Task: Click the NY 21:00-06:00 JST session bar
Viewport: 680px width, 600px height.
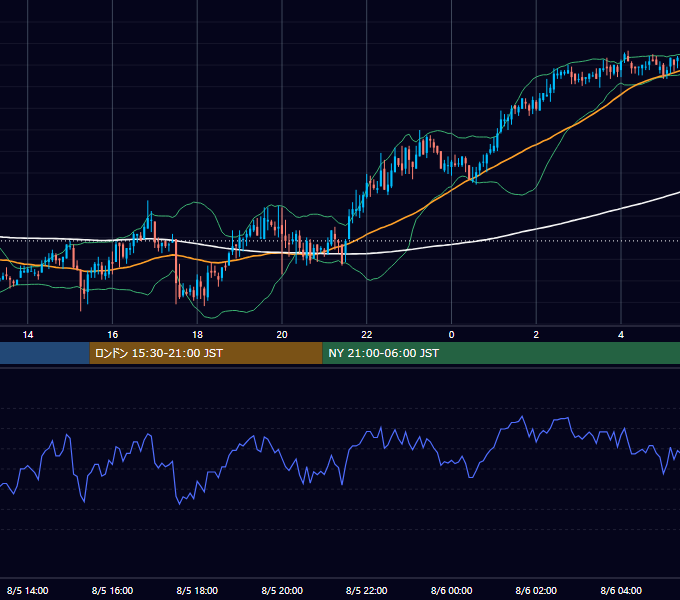Action: pos(501,353)
